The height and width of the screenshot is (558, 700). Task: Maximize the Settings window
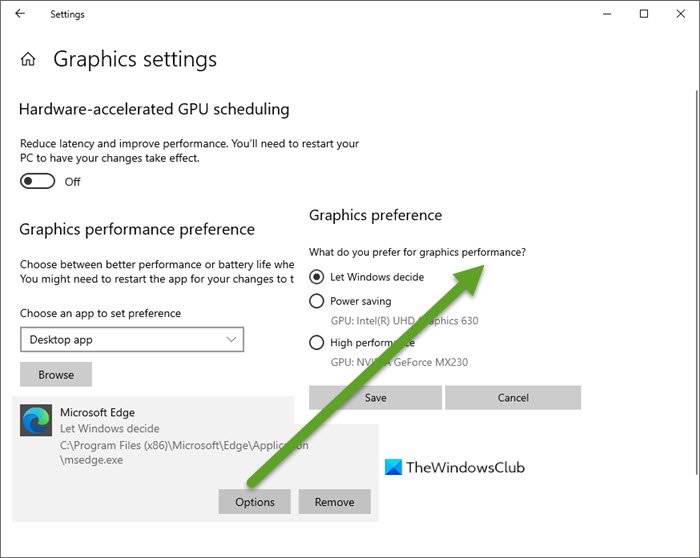[644, 14]
